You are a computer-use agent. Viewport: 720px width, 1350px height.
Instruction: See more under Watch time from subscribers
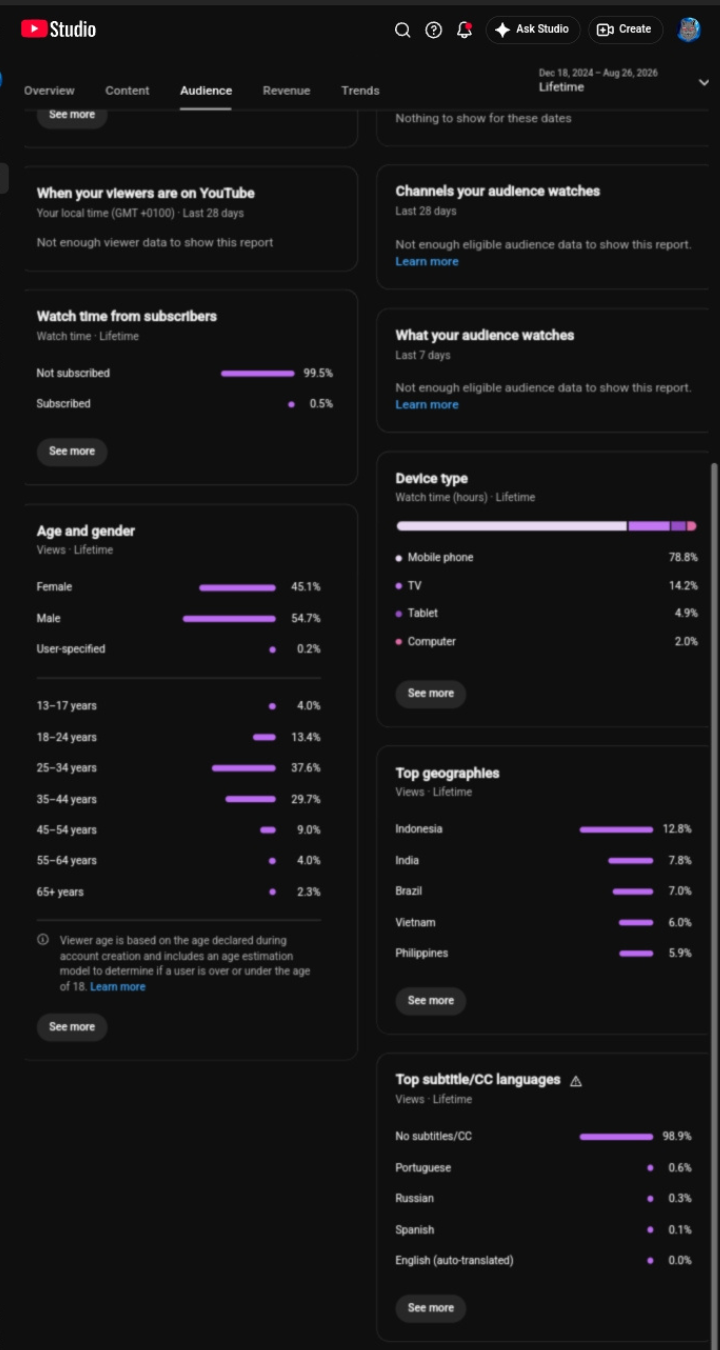(x=72, y=451)
